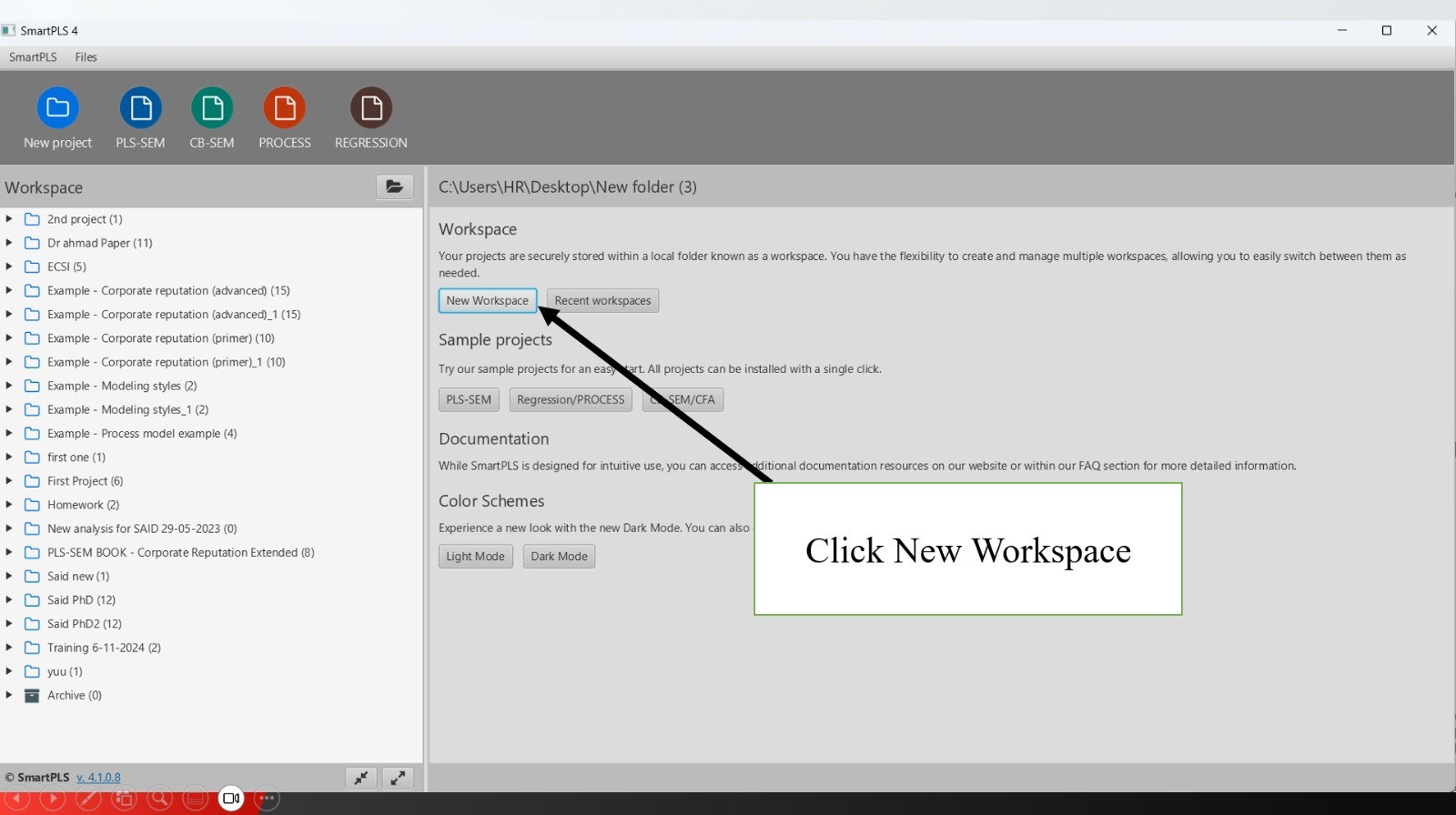The image size is (1456, 815).
Task: Expand the Said PhD project arrow
Action: 9,600
